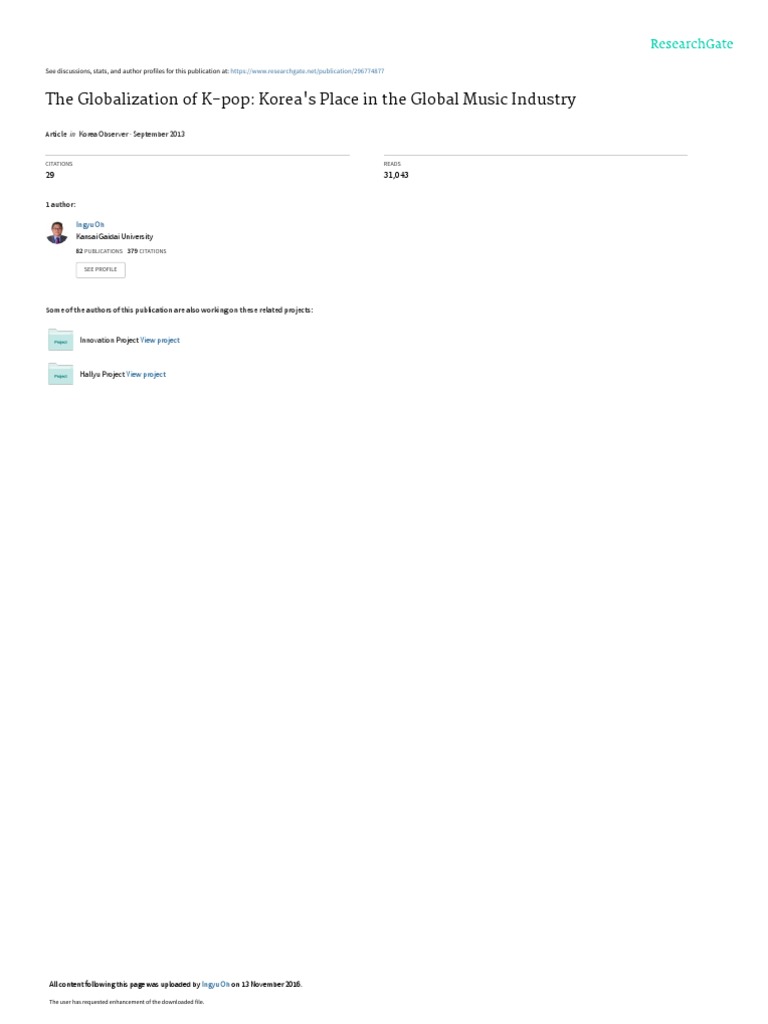
Task: Click the Innovation Project folder icon
Action: (x=60, y=340)
